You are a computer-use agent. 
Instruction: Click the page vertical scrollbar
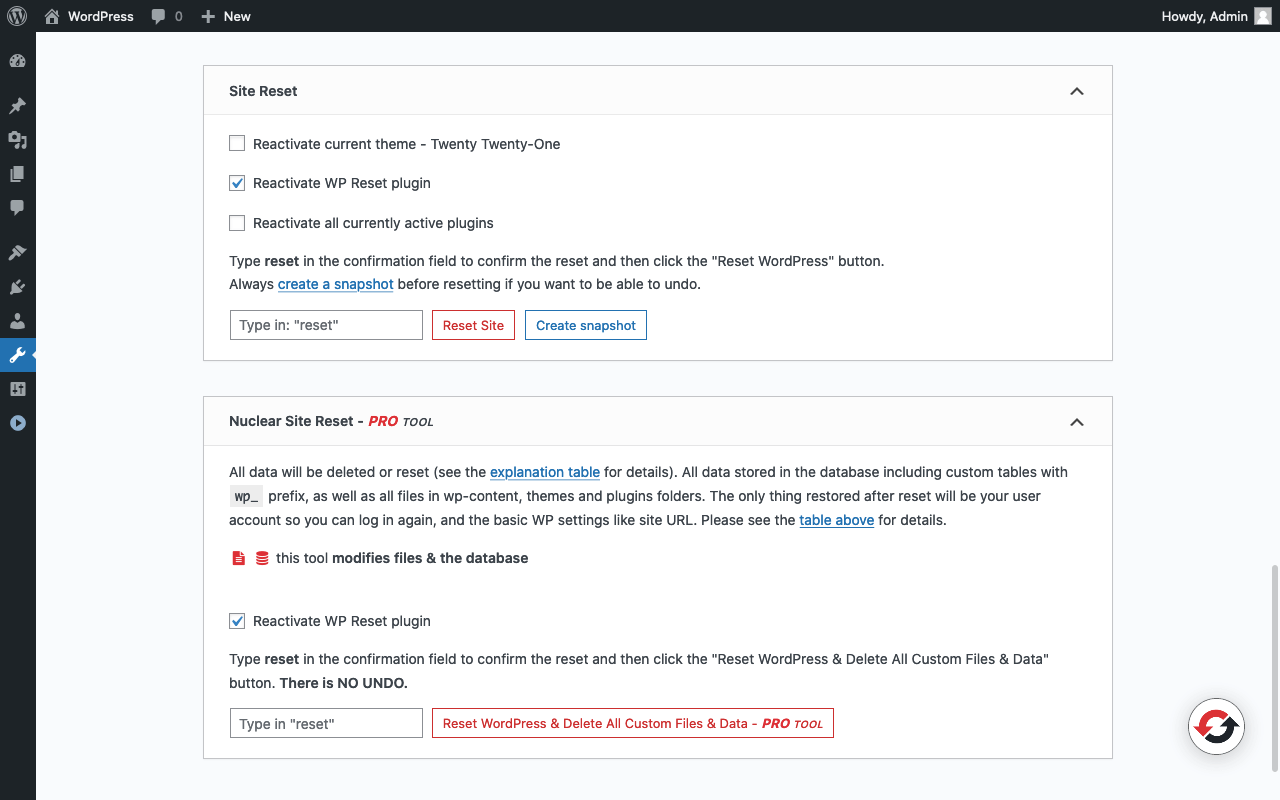coord(1273,667)
